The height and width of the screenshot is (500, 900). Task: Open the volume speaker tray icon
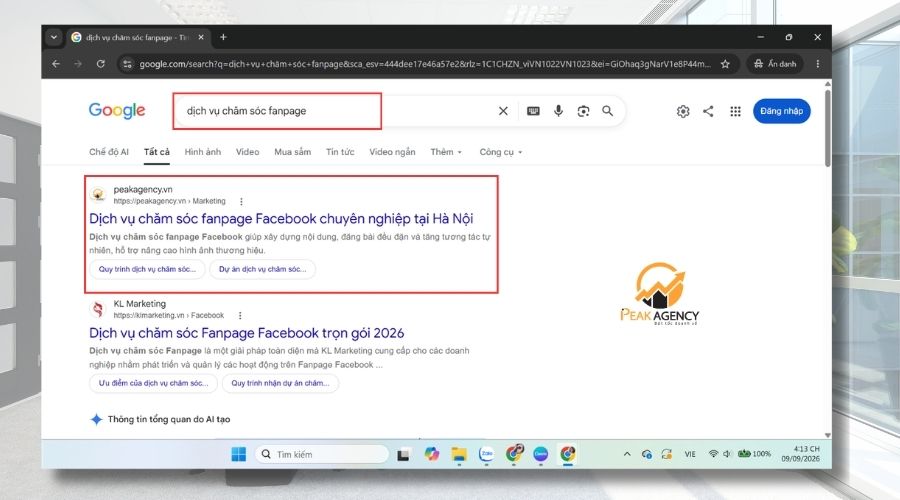[x=727, y=454]
